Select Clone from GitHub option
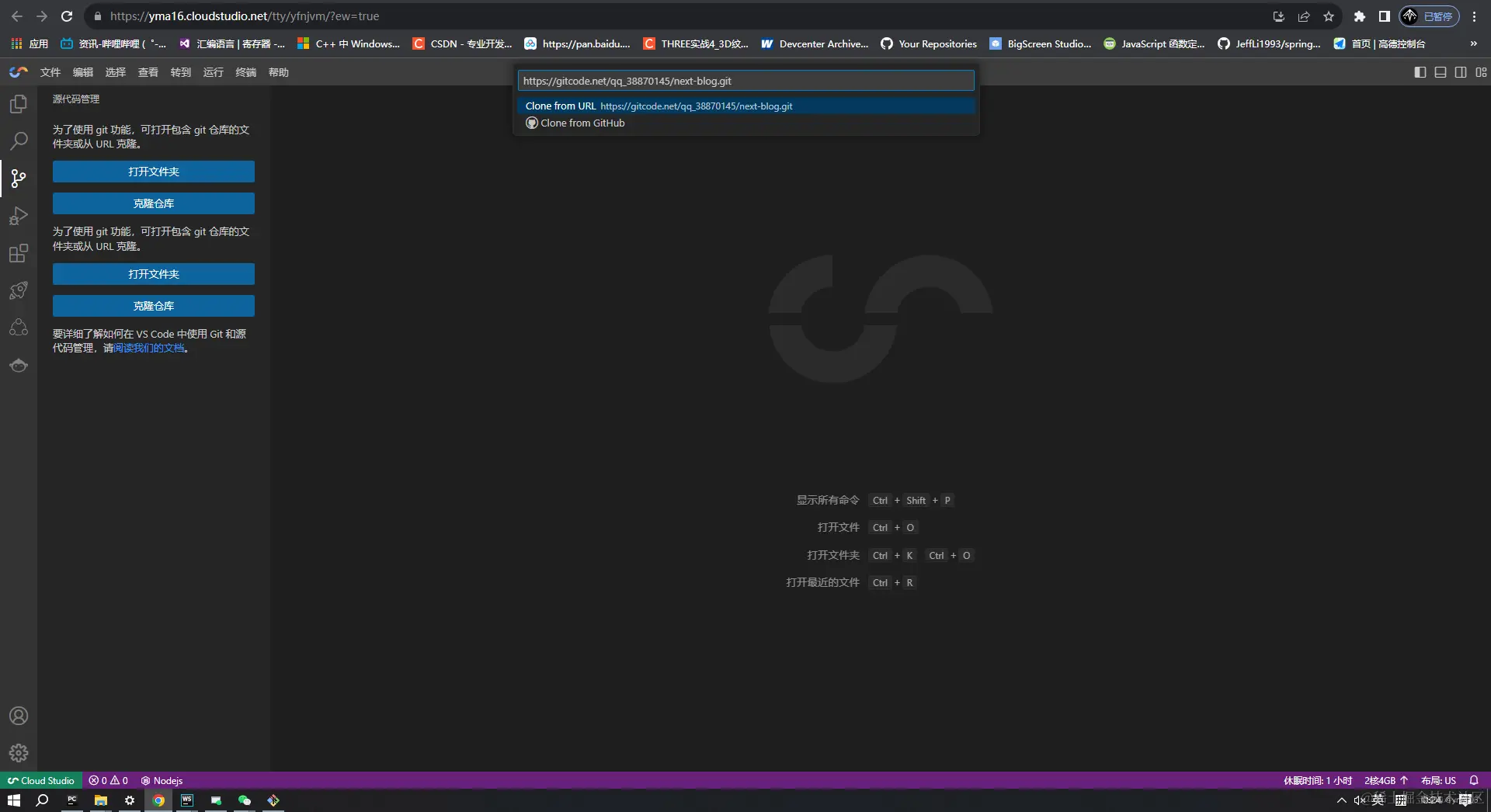 (x=582, y=123)
